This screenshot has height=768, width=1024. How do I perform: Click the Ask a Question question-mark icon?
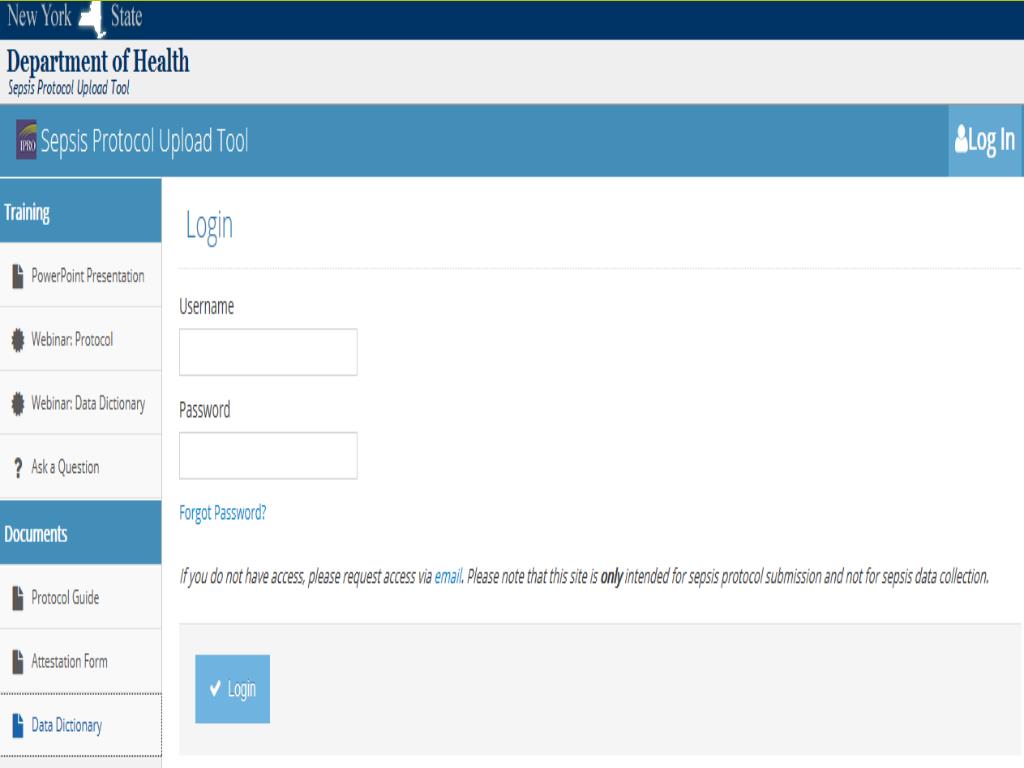coord(18,468)
